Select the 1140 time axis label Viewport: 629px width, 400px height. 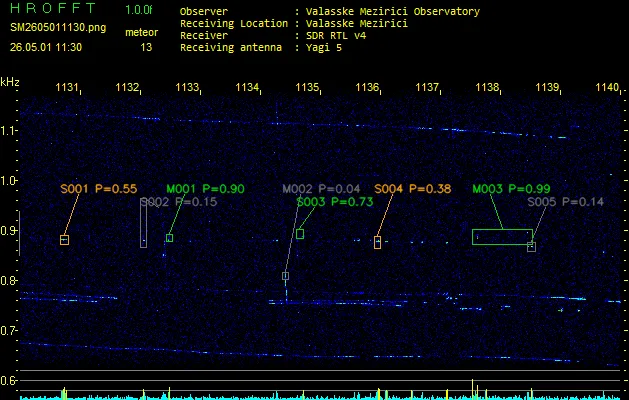[x=607, y=87]
